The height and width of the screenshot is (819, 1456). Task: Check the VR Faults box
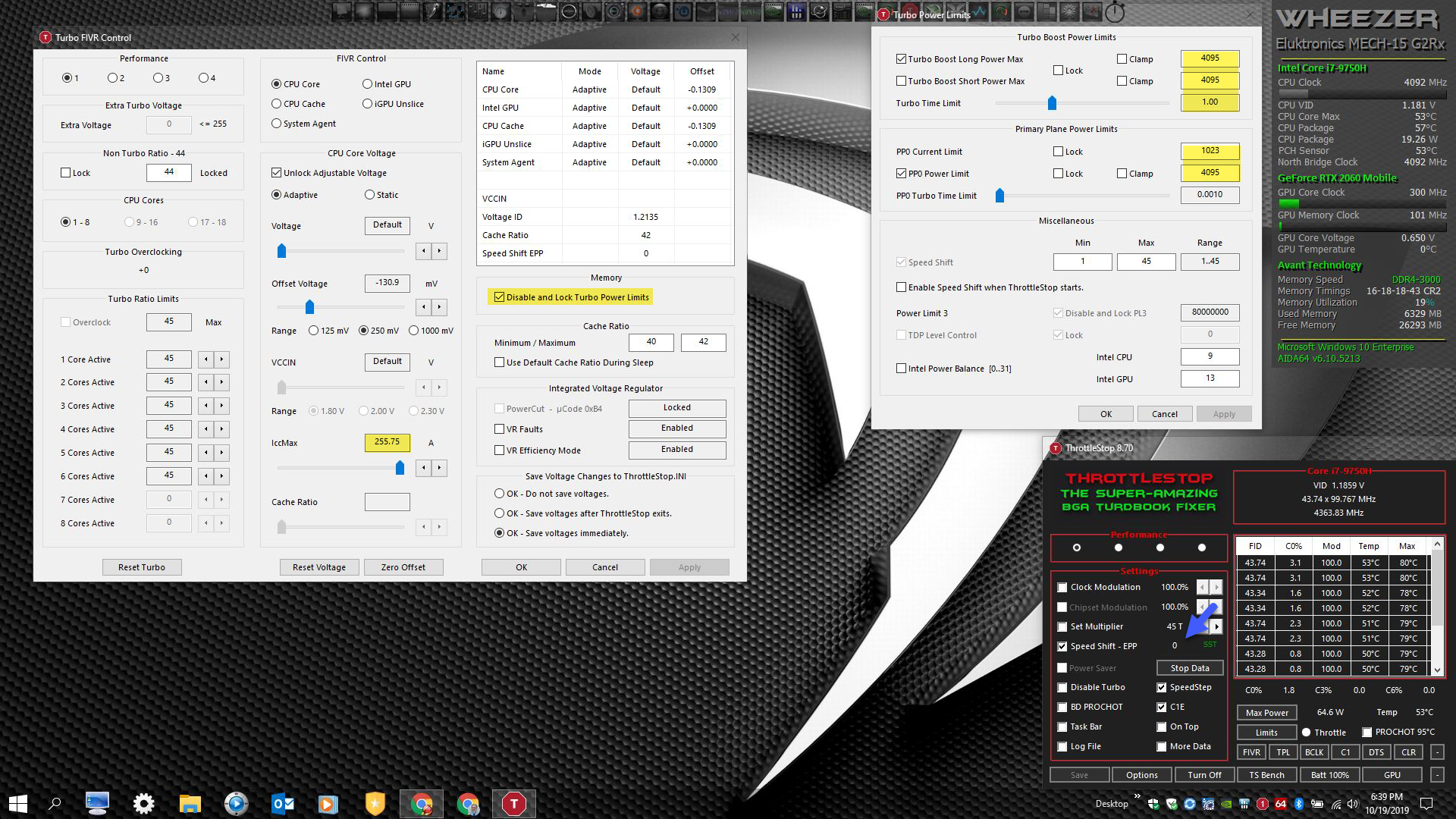coord(499,429)
